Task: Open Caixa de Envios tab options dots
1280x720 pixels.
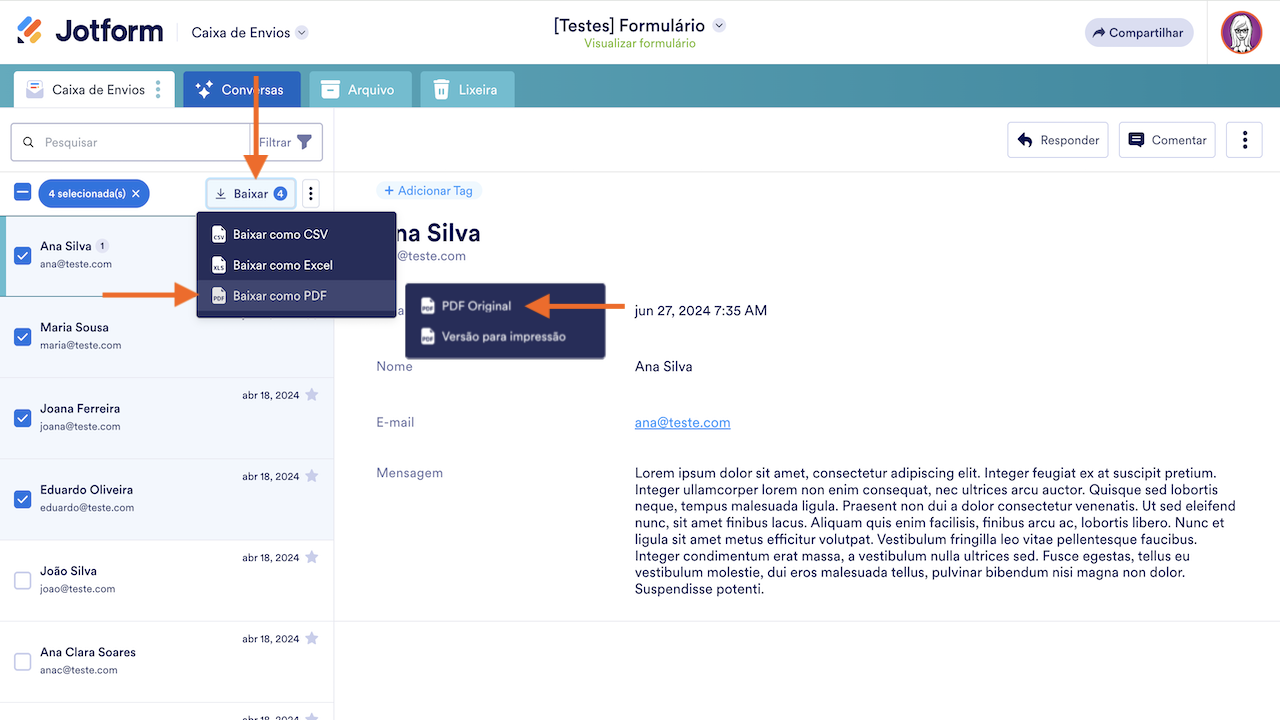Action: pos(158,90)
